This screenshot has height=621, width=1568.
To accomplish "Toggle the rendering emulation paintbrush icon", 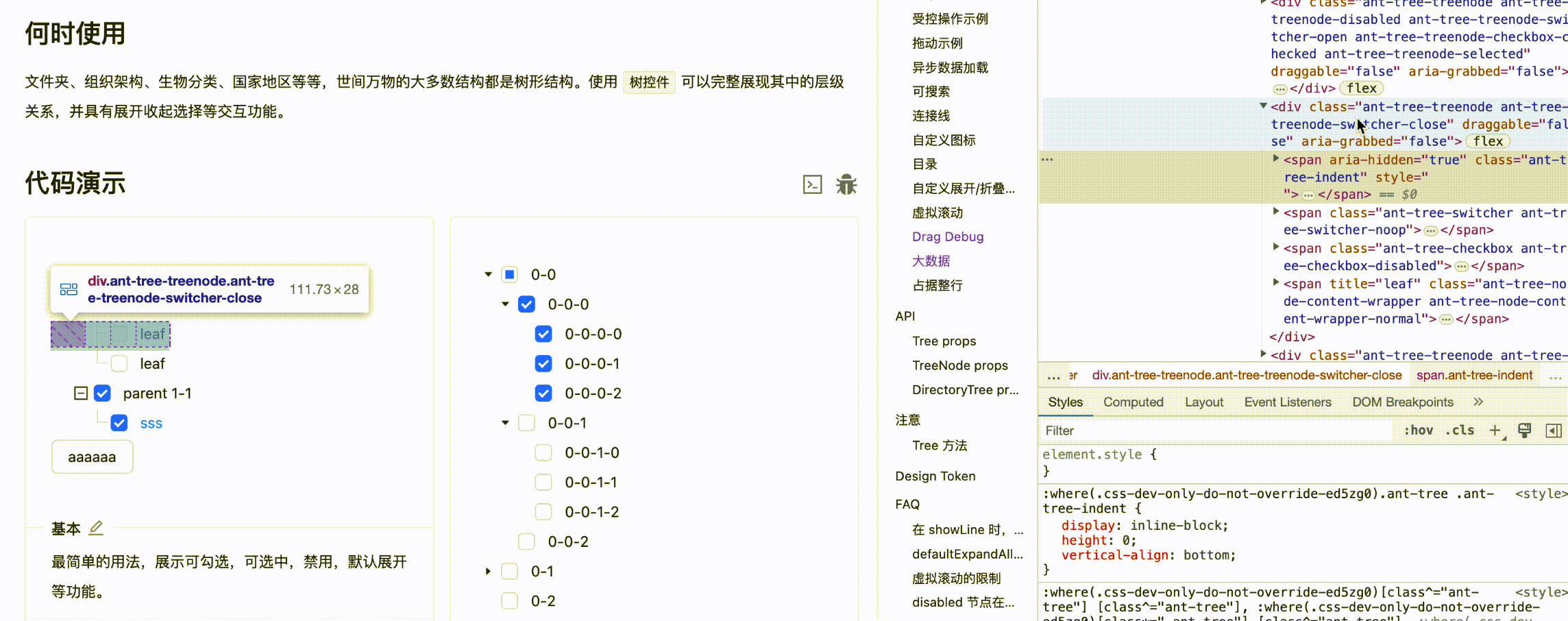I will click(1524, 430).
